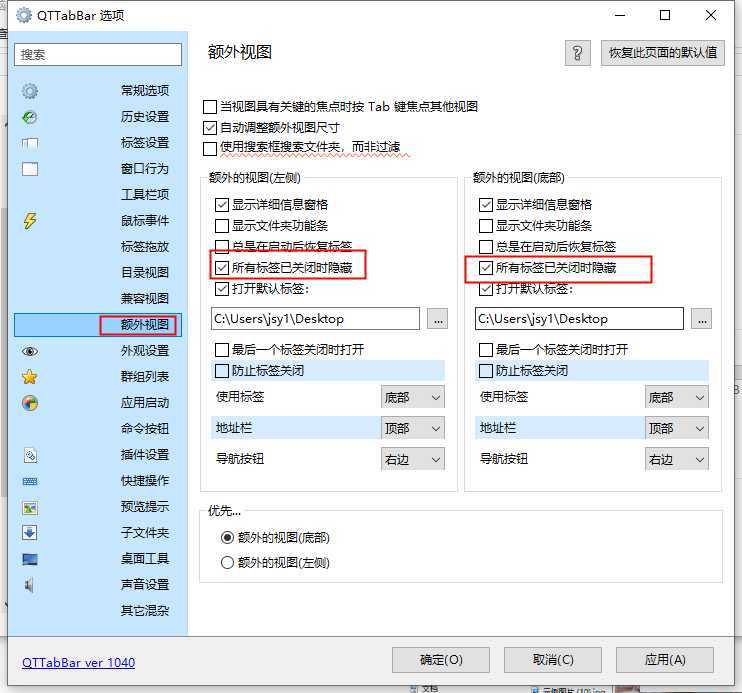Click bottom view Desktop path field
Viewport: 742px width, 693px height.
click(x=579, y=319)
